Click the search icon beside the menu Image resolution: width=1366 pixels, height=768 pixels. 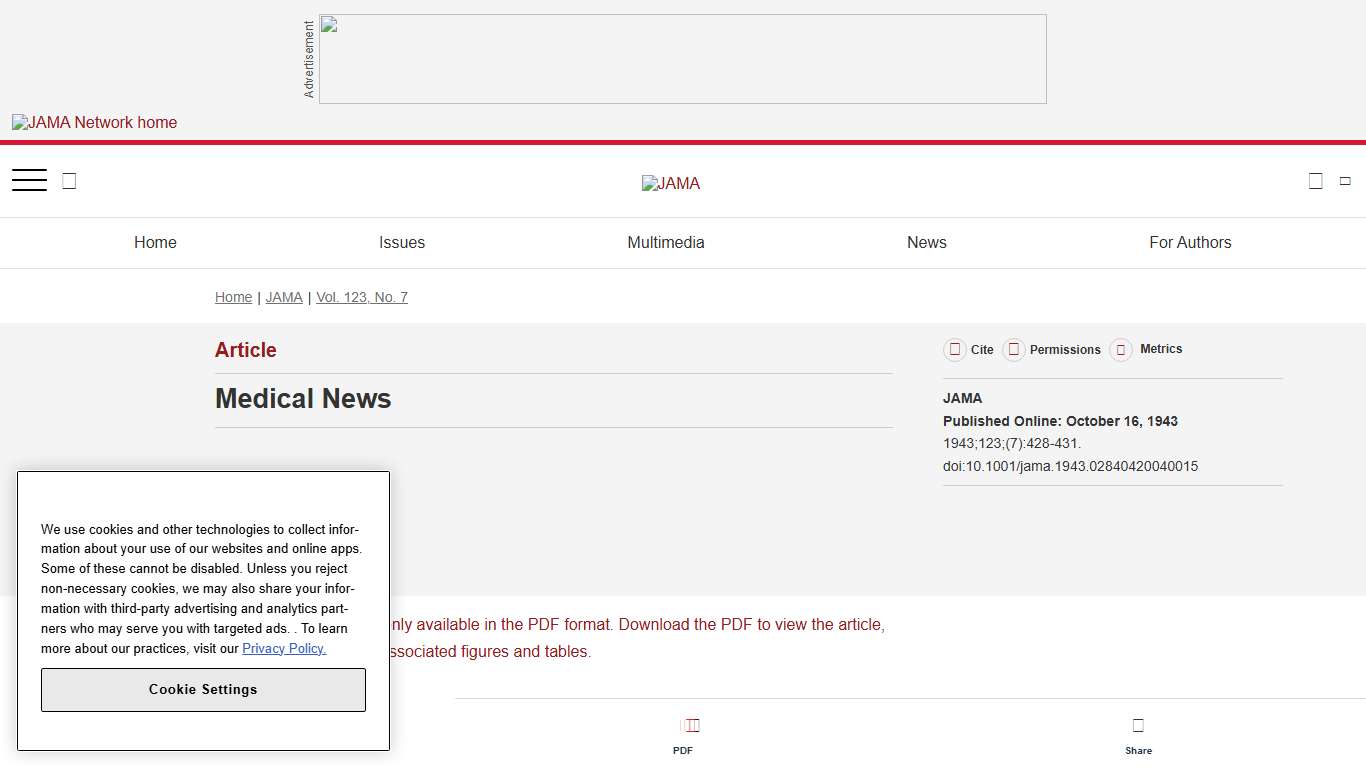[x=68, y=180]
